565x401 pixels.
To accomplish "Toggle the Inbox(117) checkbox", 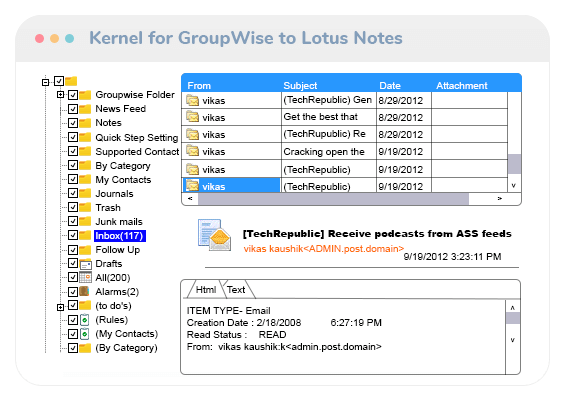I will pos(73,235).
